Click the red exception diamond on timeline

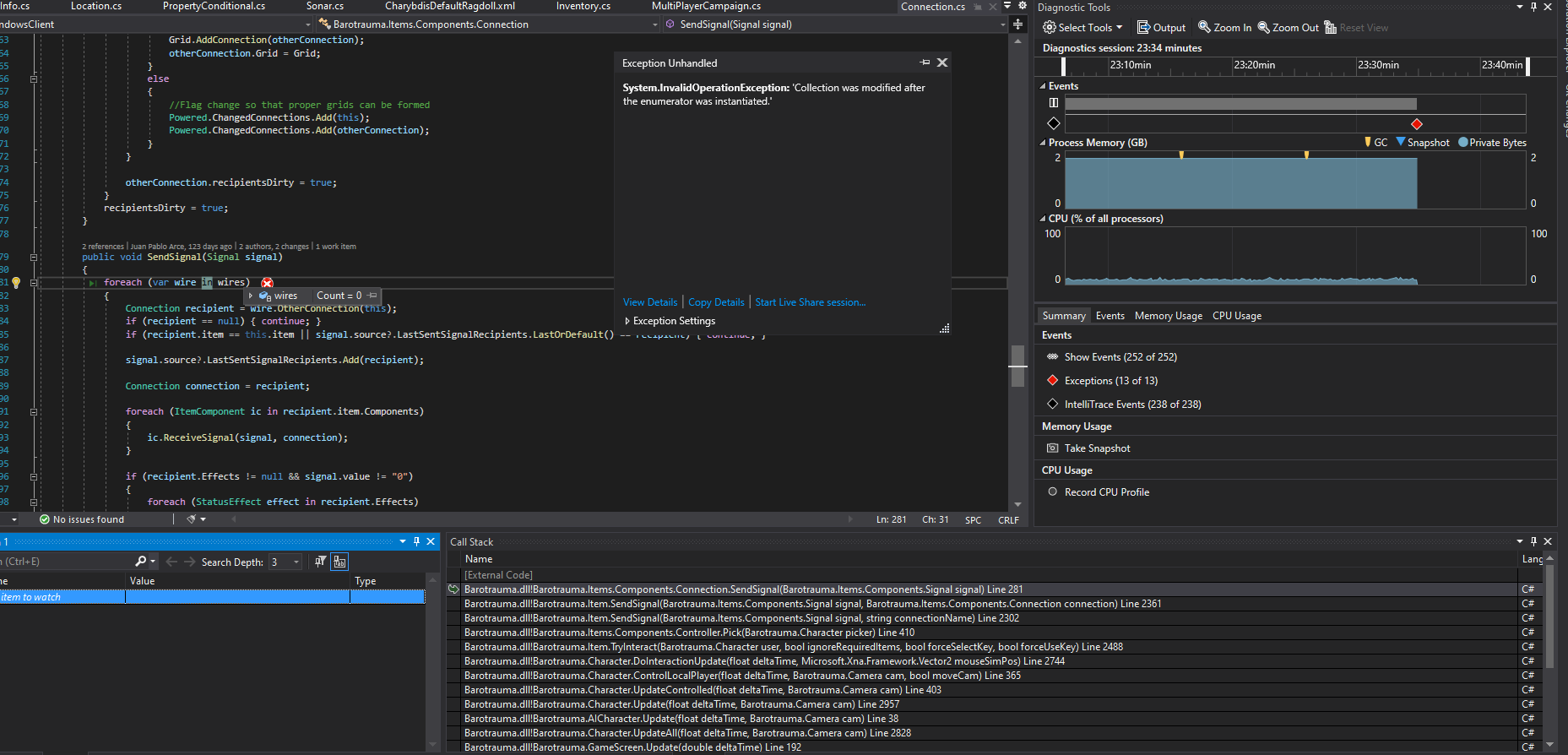pos(1417,124)
